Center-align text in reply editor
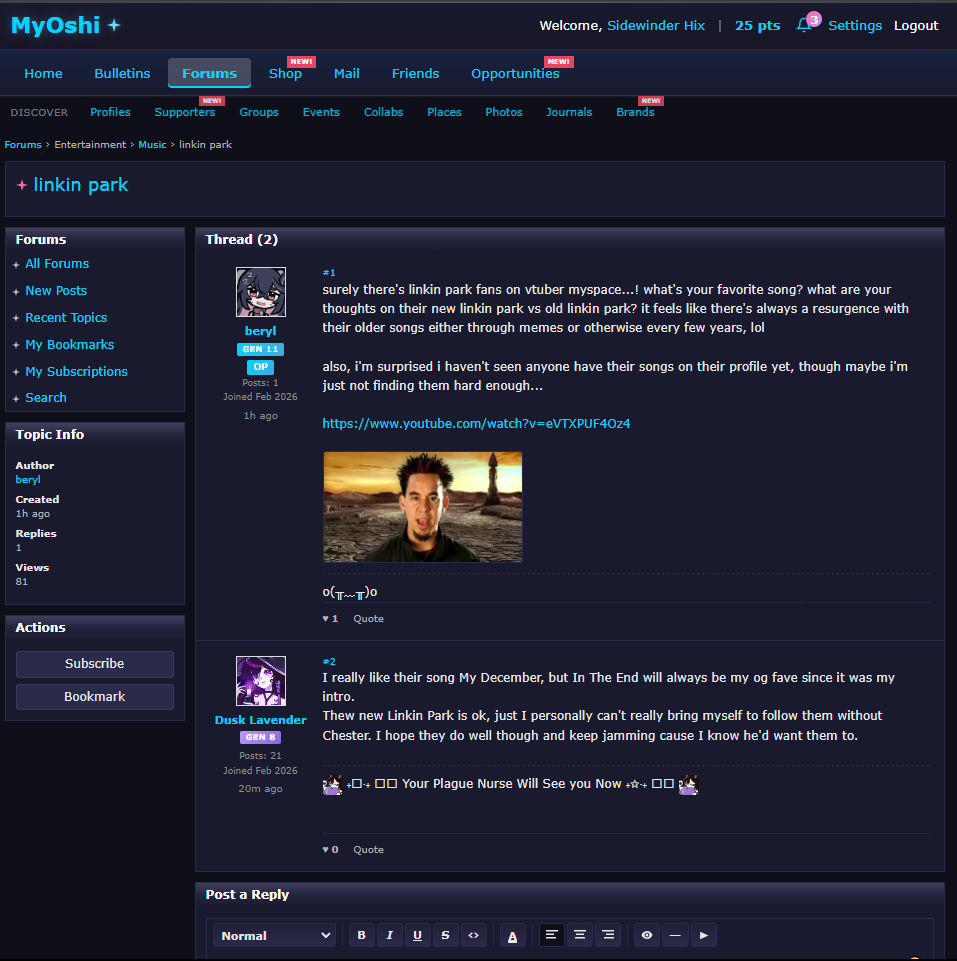 pos(579,935)
